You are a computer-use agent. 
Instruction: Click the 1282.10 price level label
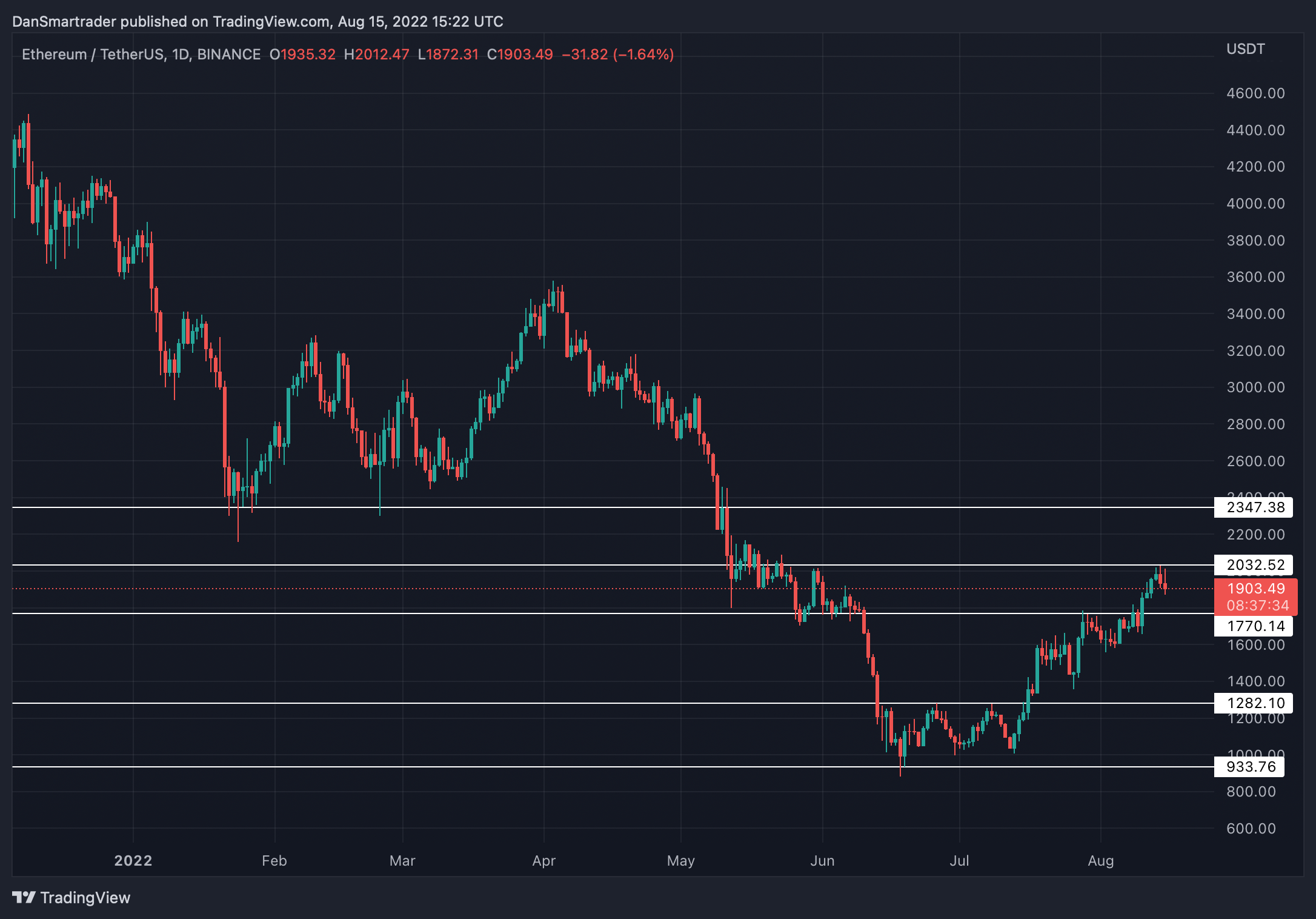1253,703
